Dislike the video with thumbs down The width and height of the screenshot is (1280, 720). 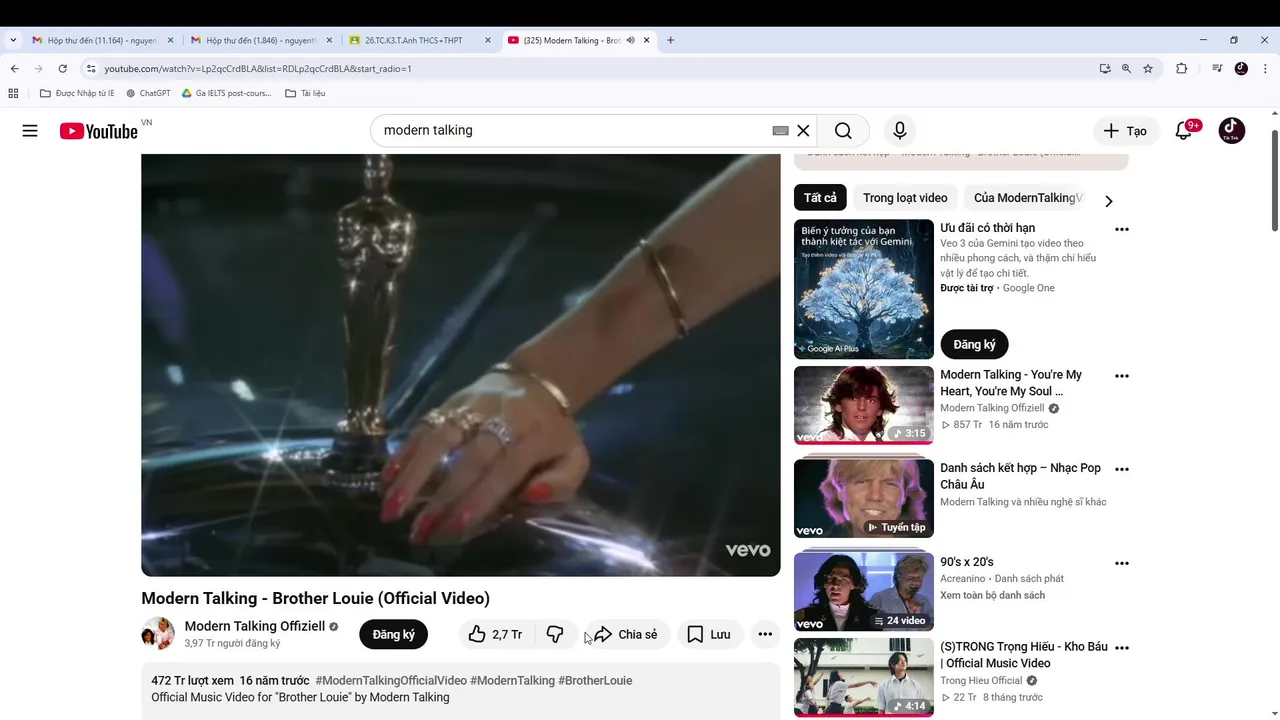click(x=555, y=634)
